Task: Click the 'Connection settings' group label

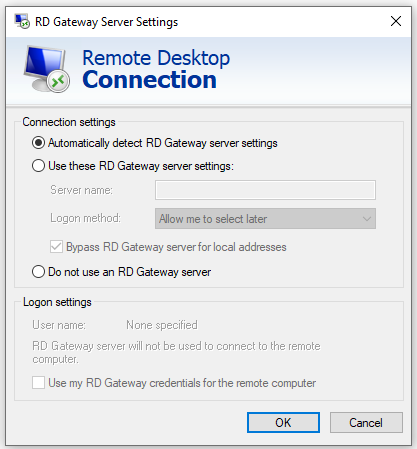Action: click(x=69, y=122)
